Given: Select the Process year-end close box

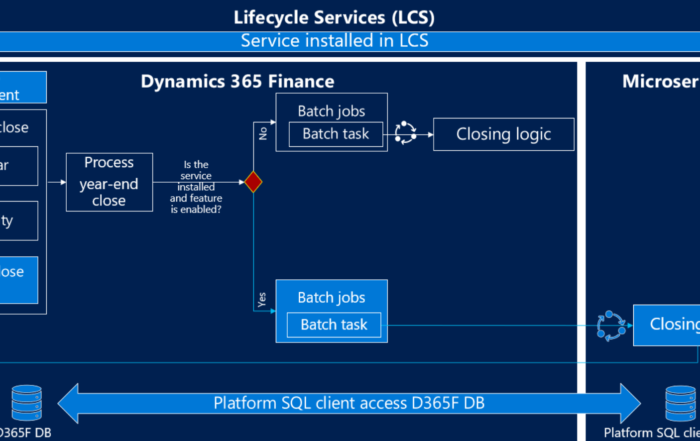Looking at the screenshot, I should [109, 182].
